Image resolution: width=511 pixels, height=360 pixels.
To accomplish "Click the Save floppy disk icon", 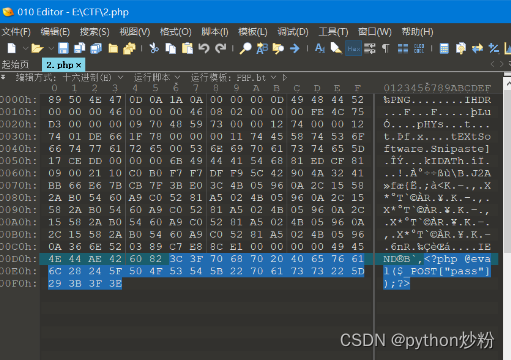I will click(63, 49).
